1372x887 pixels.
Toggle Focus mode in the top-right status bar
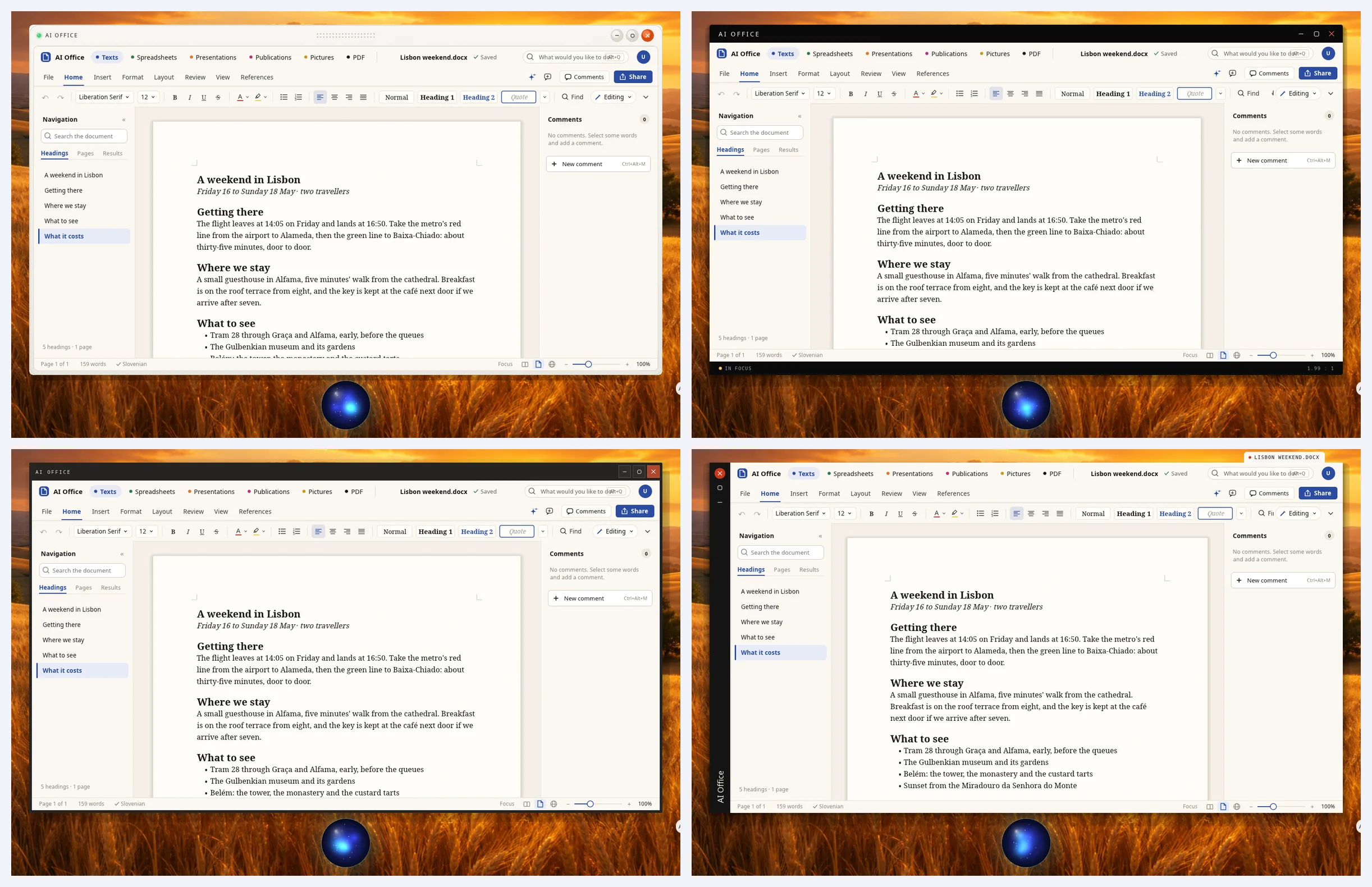pos(1190,355)
